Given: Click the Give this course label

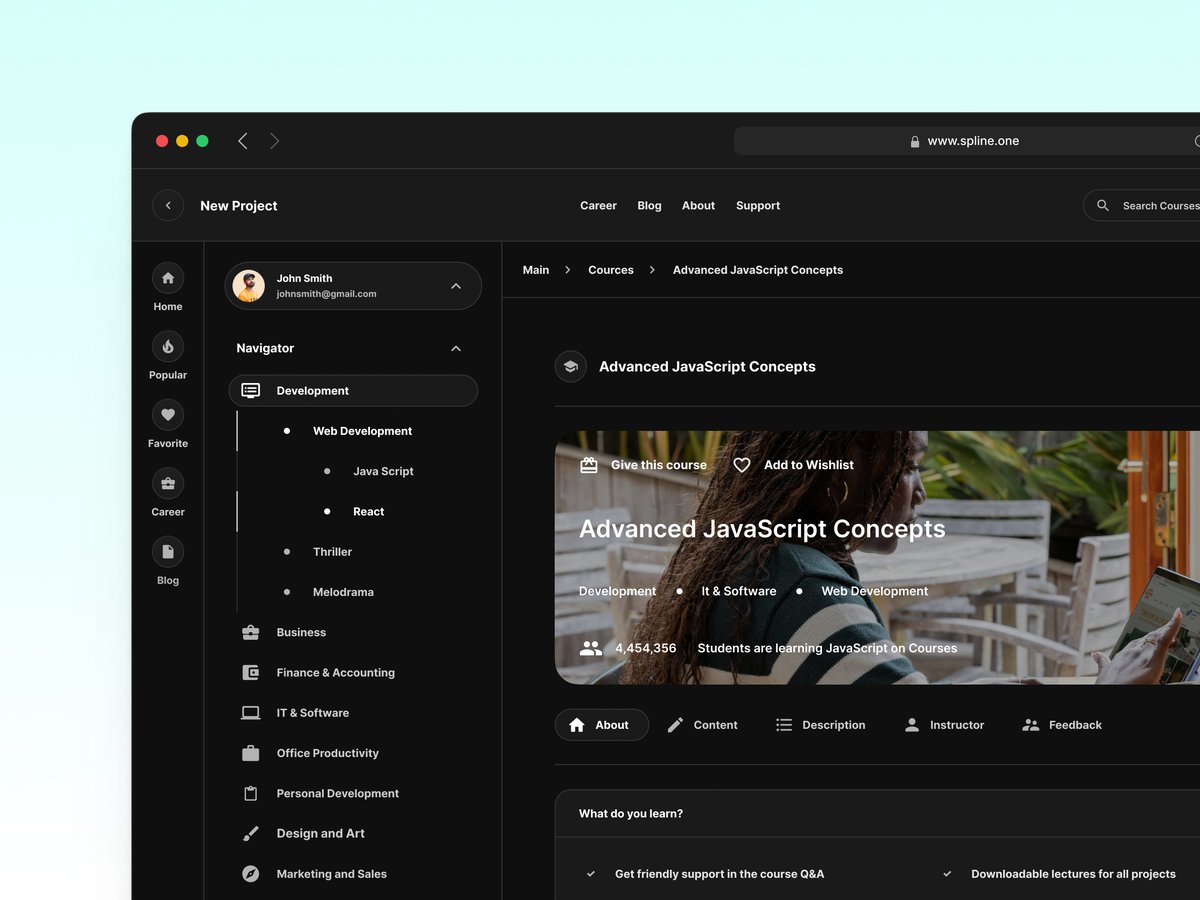Looking at the screenshot, I should coord(659,465).
